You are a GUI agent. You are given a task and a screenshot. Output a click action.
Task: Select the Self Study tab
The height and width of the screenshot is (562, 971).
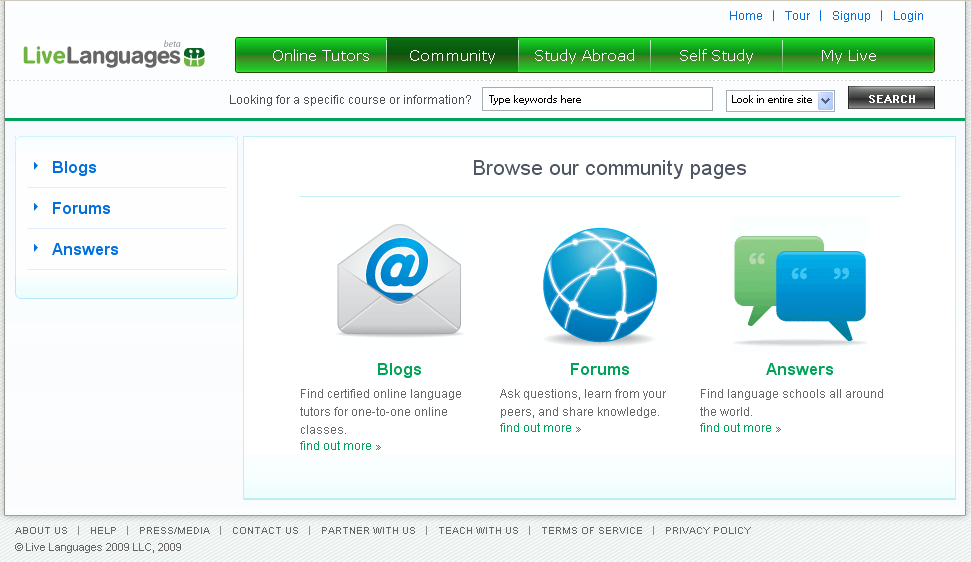pos(716,56)
